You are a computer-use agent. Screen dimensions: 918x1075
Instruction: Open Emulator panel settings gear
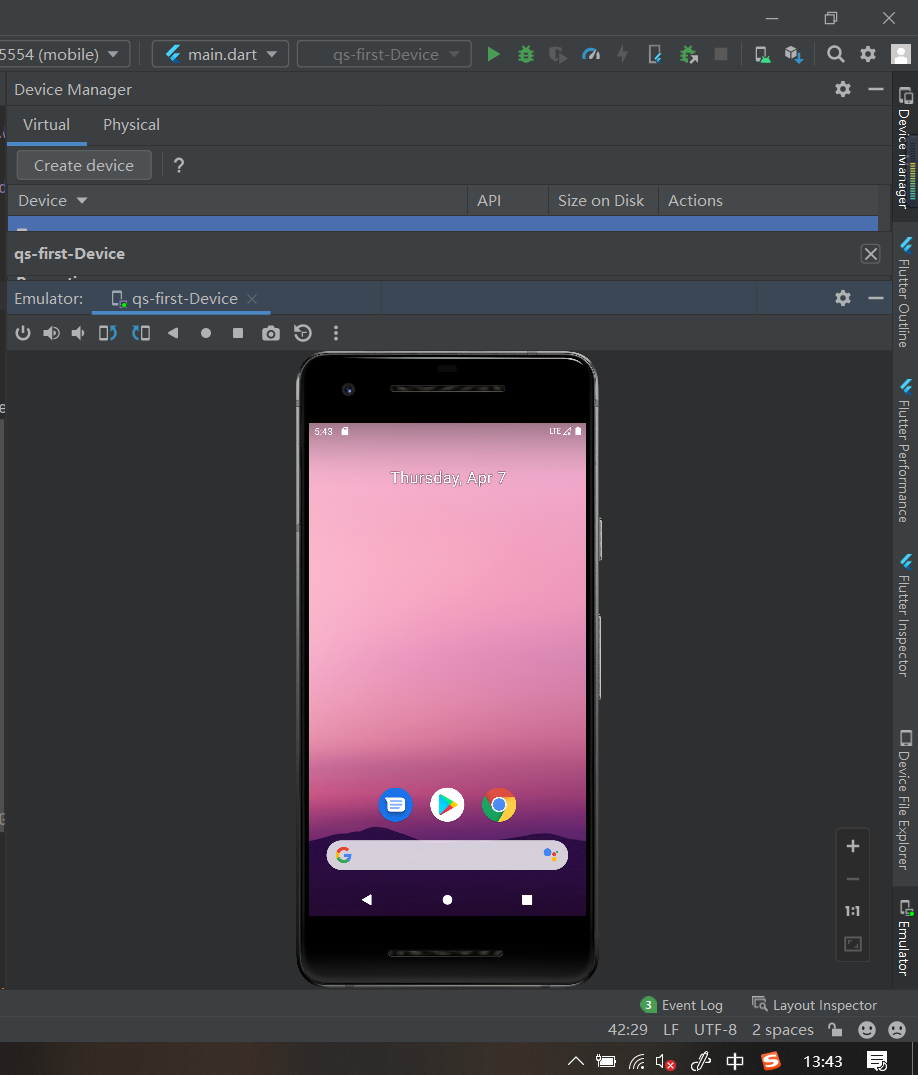(843, 298)
